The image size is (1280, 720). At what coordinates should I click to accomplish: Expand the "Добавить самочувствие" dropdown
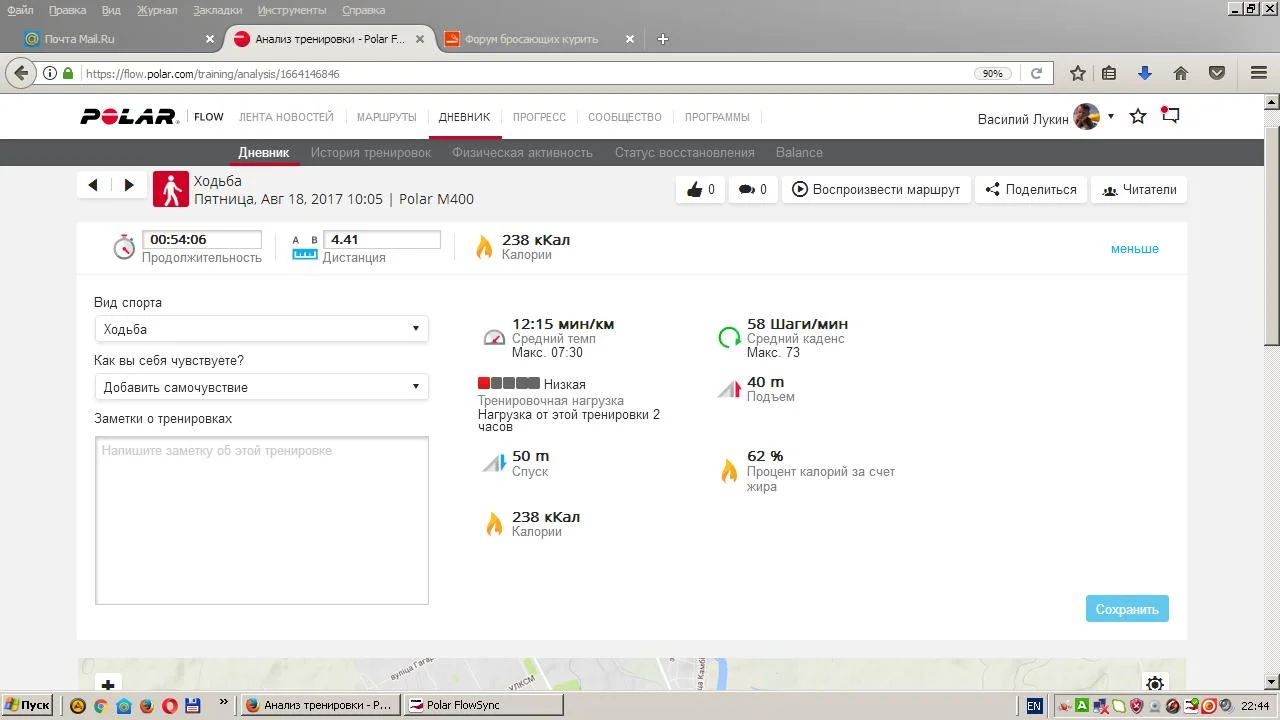261,387
